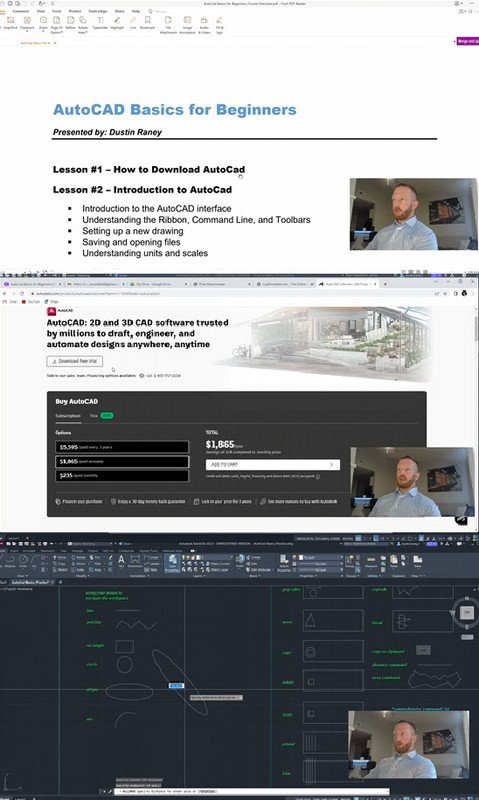Image resolution: width=479 pixels, height=800 pixels.
Task: Click the Text tool in AutoCAD ribbon
Action: (121, 562)
